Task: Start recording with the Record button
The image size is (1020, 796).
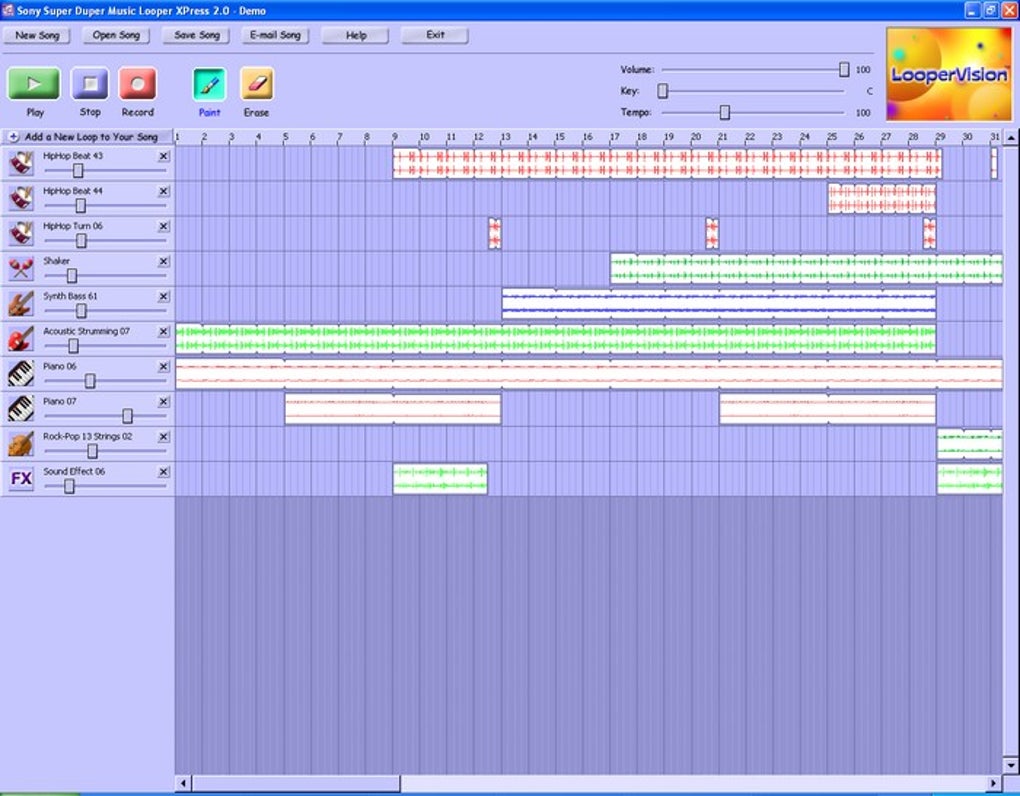Action: (x=137, y=84)
